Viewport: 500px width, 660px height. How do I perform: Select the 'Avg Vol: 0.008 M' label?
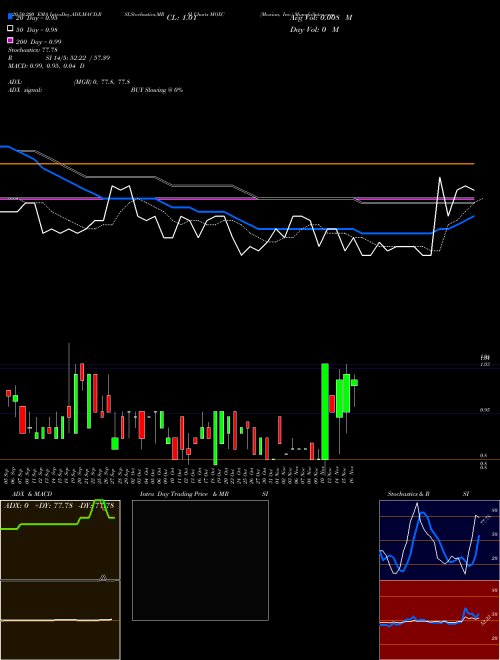pyautogui.click(x=321, y=18)
